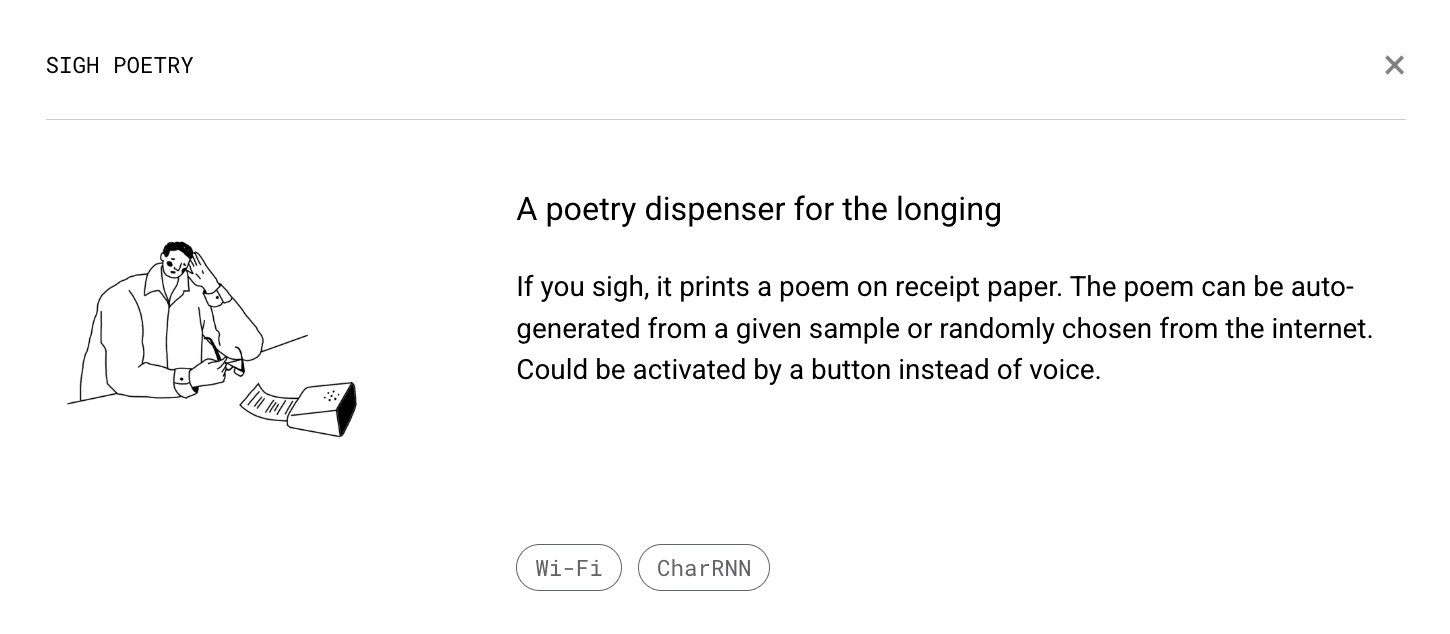Open the project illustration of the sighing man

coord(210,335)
